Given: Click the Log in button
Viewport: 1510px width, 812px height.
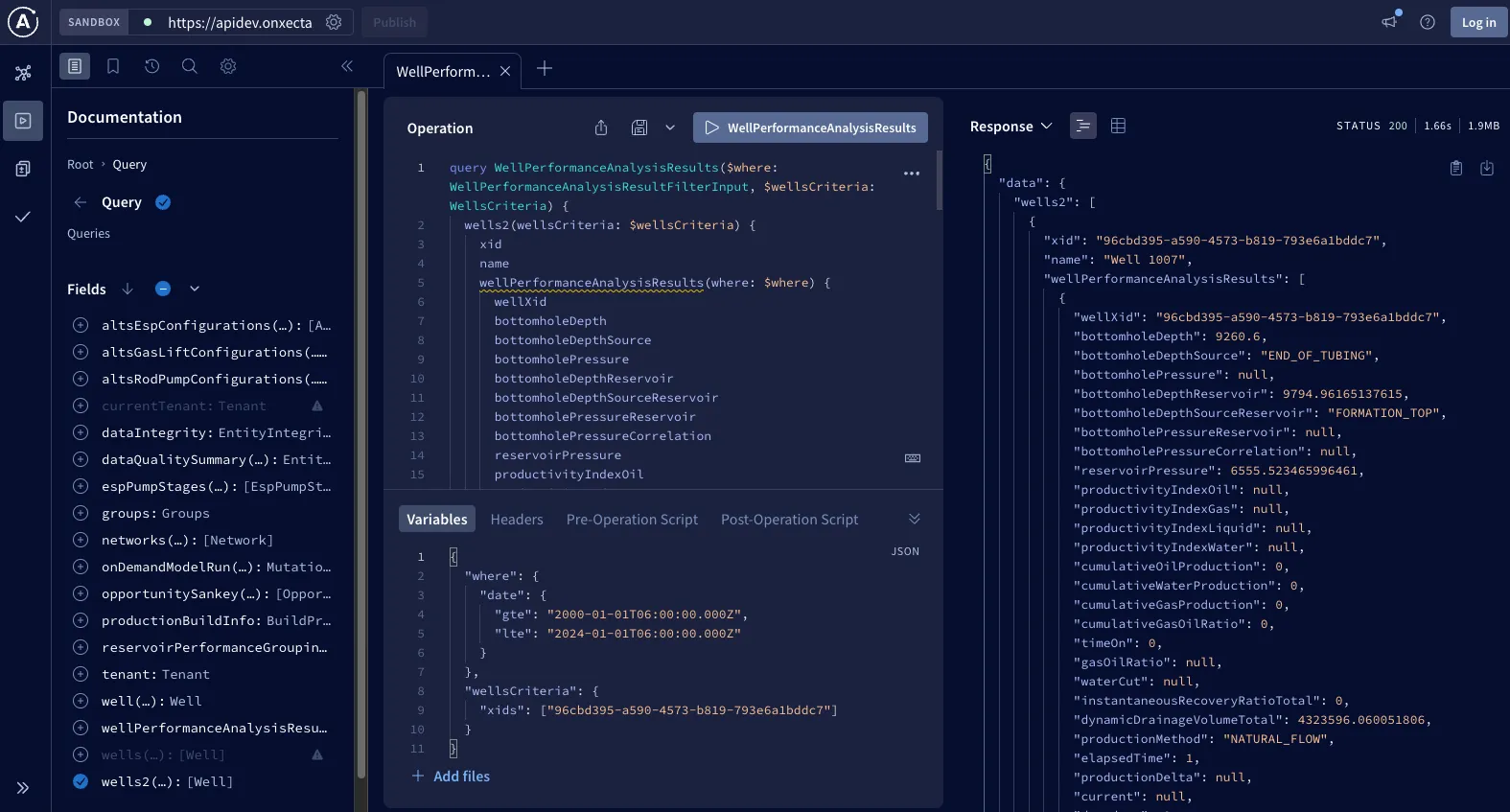Looking at the screenshot, I should point(1478,22).
